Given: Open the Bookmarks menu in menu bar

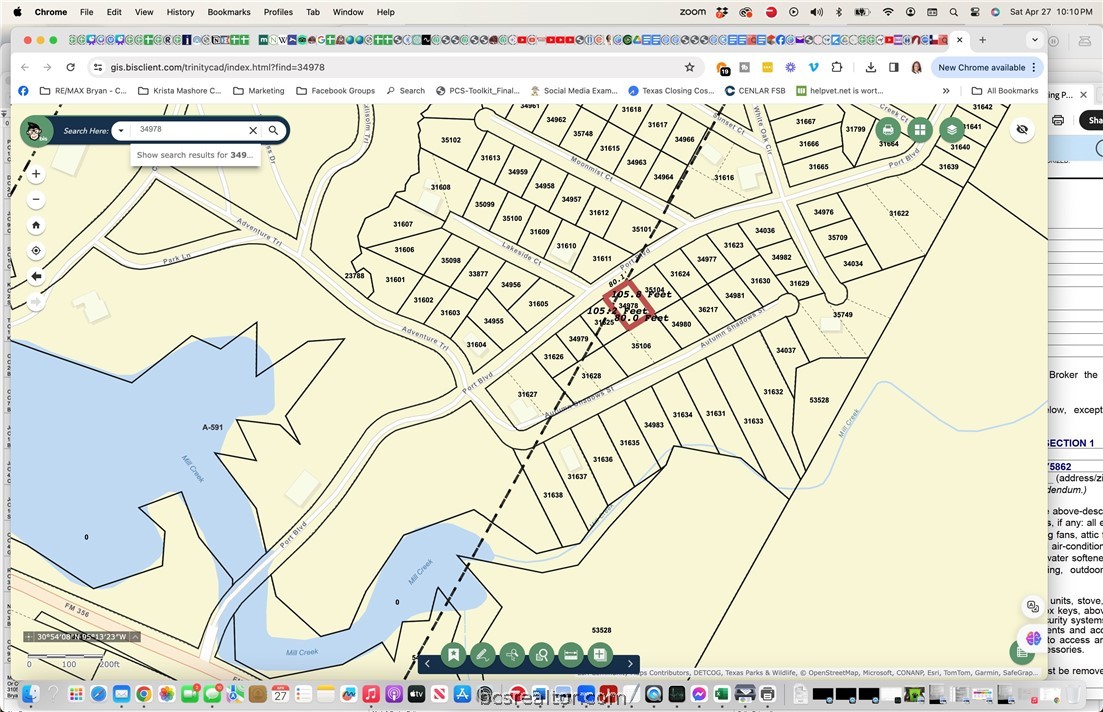Looking at the screenshot, I should click(229, 12).
